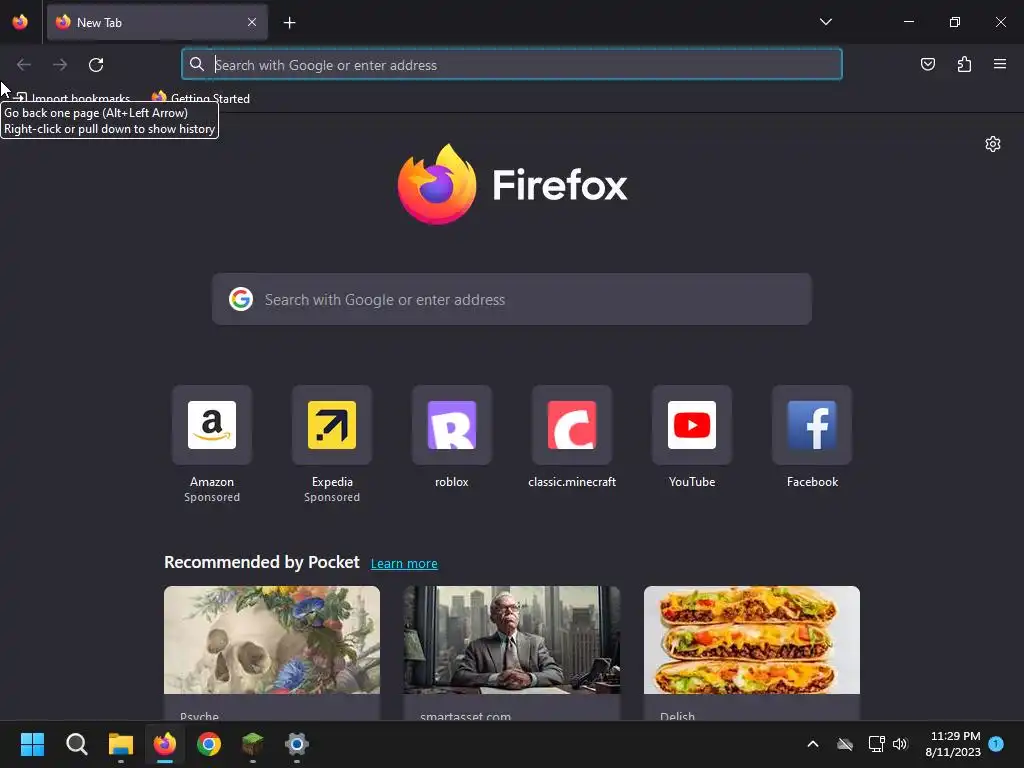Click the "Recommended by Pocket" heading
The width and height of the screenshot is (1024, 768).
tap(262, 562)
